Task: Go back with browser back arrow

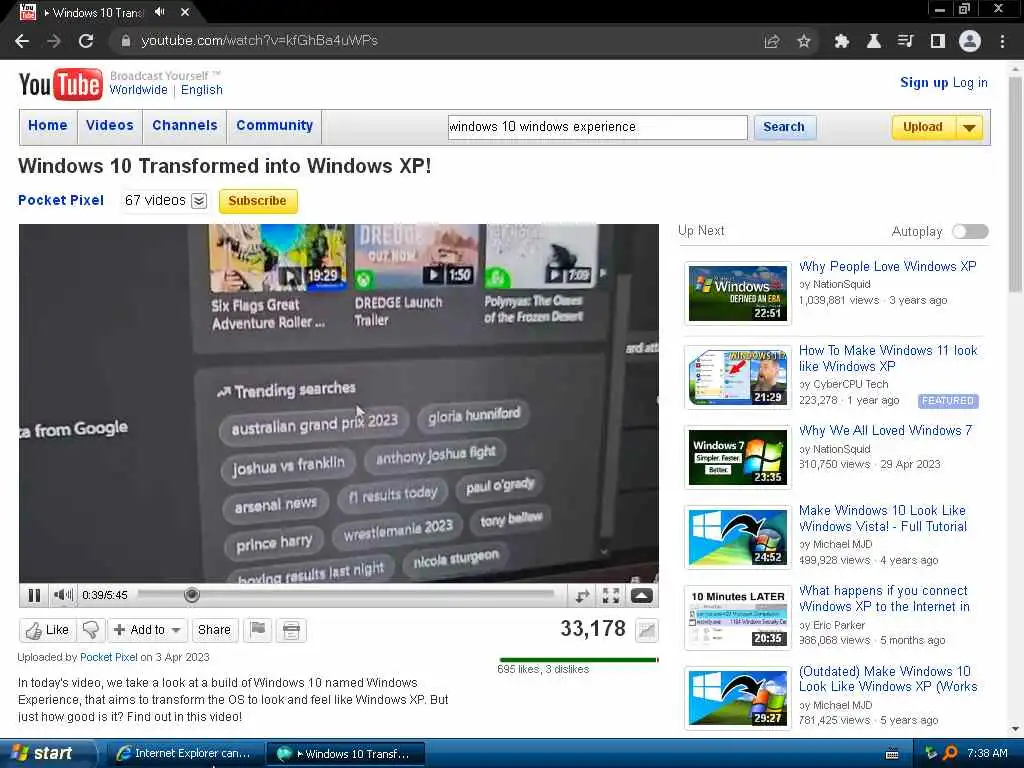Action: tap(22, 41)
